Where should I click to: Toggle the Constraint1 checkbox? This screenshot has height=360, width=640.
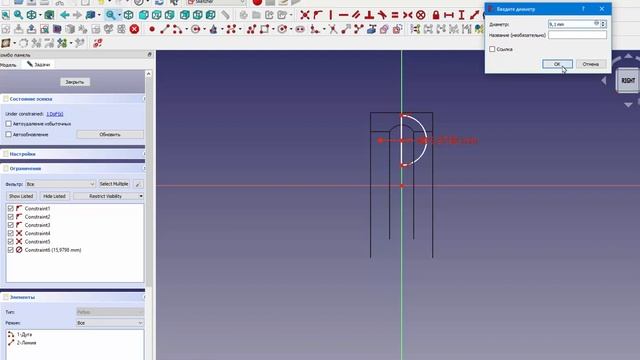tap(11, 209)
